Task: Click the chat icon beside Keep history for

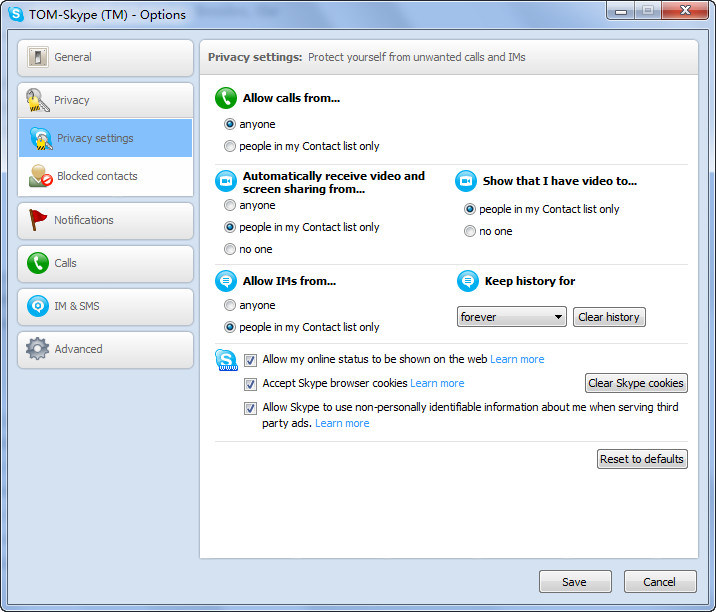Action: [x=468, y=281]
